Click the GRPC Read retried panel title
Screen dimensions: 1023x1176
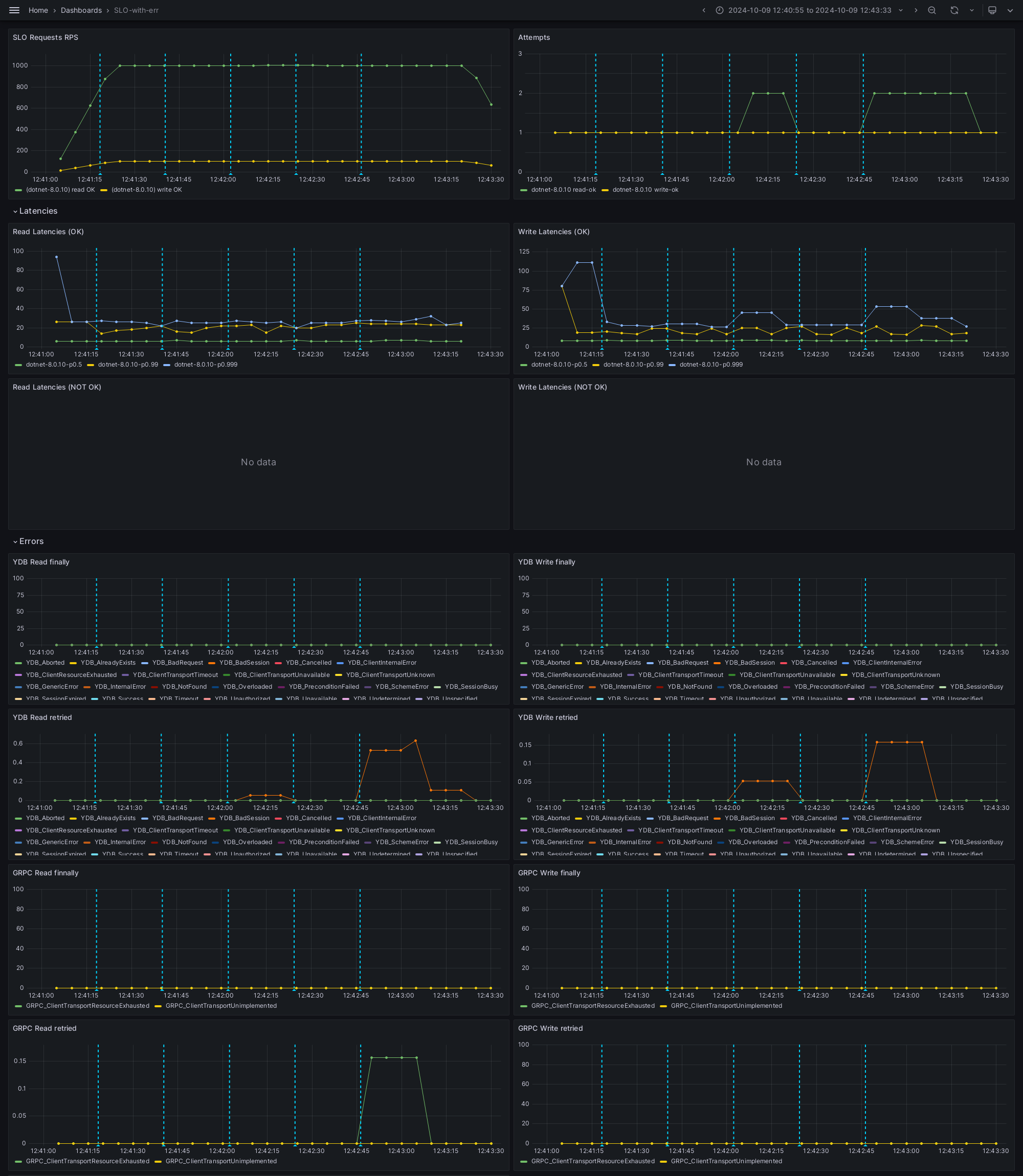pyautogui.click(x=45, y=1029)
